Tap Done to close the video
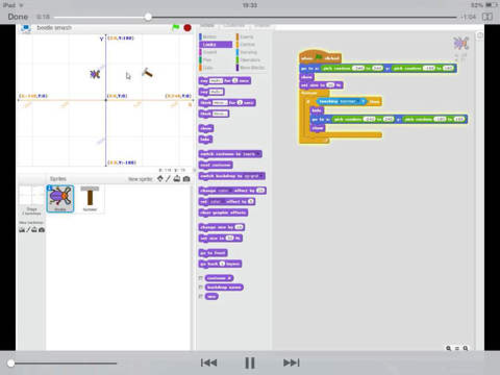Image resolution: width=500 pixels, height=375 pixels. (18, 17)
